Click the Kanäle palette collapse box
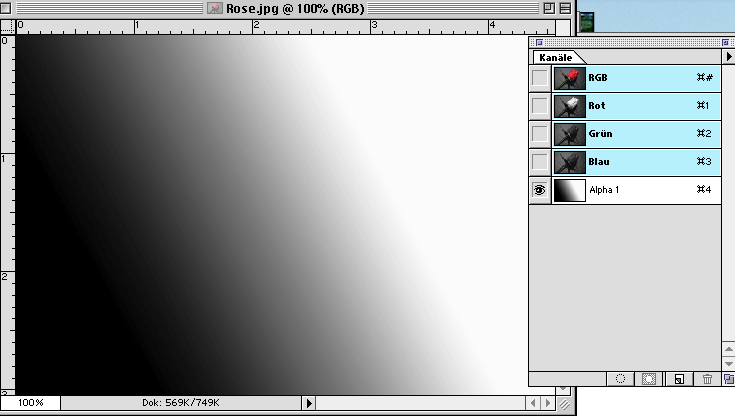This screenshot has height=416, width=735. click(727, 43)
